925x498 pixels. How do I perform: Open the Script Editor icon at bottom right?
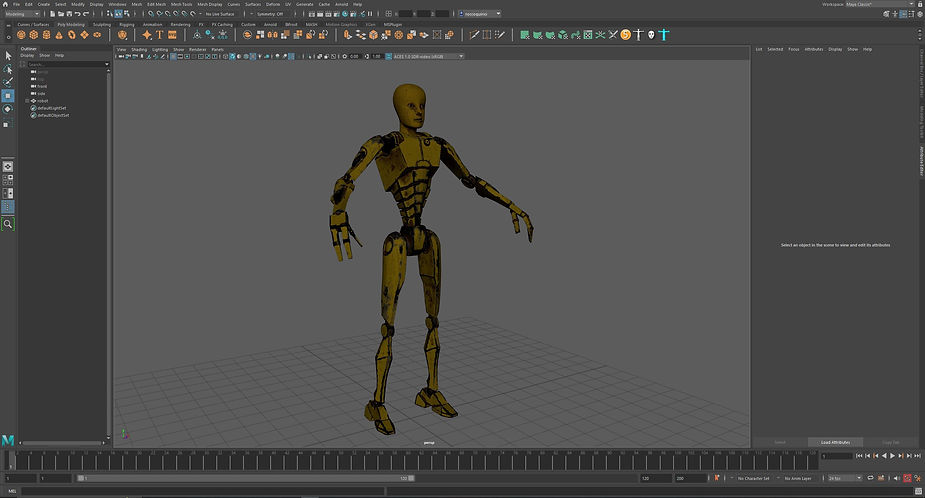click(x=917, y=491)
